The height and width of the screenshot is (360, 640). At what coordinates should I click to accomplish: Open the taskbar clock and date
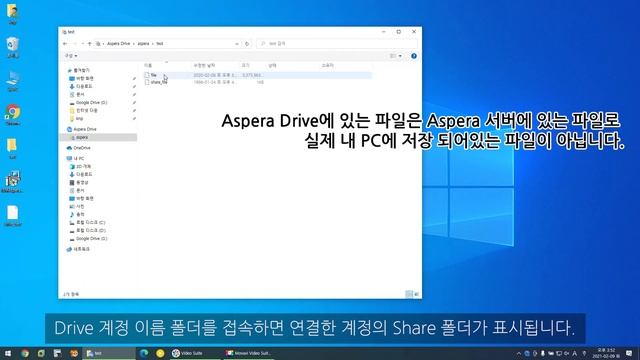tap(606, 353)
